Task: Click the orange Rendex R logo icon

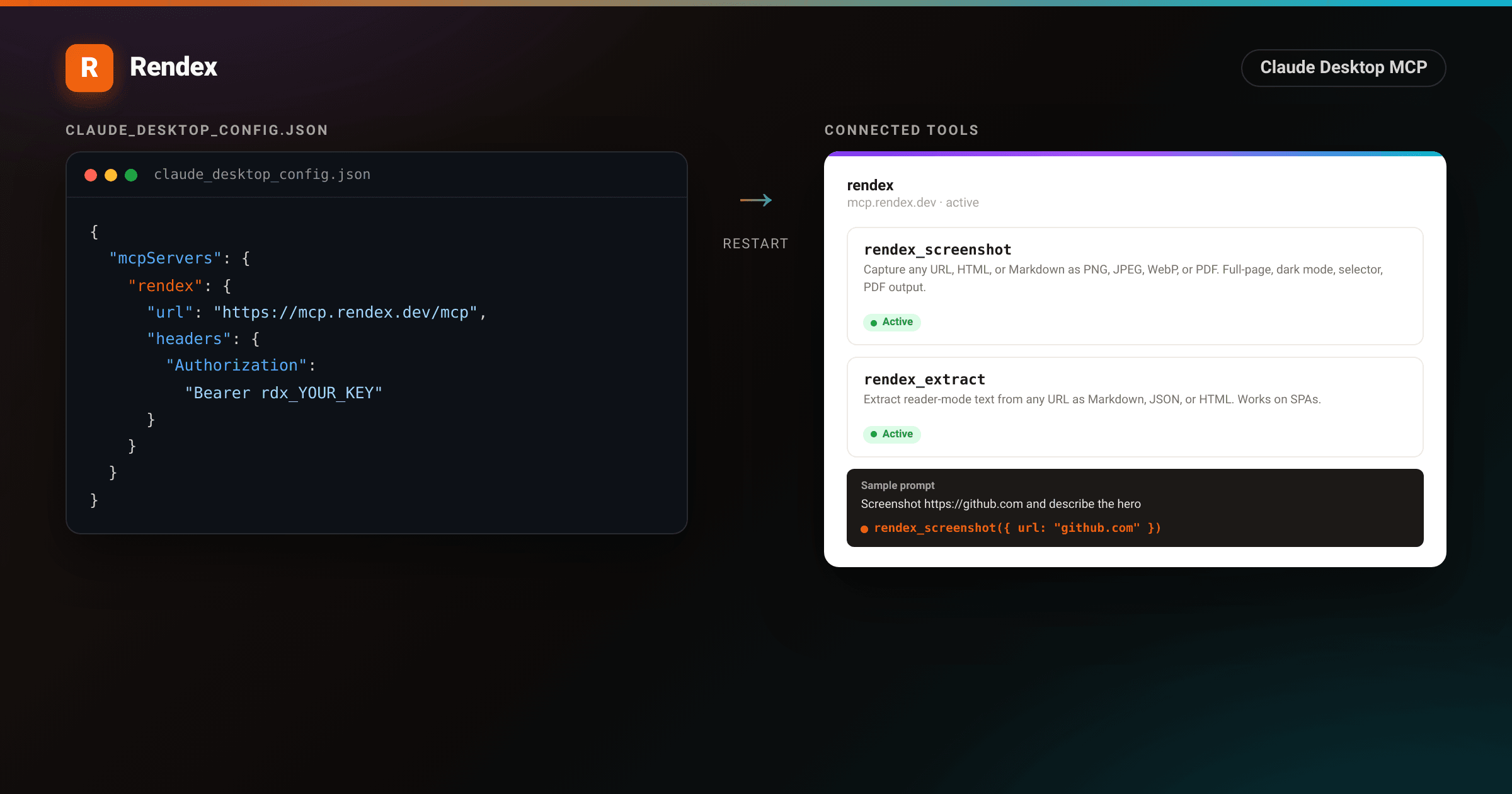Action: [89, 67]
